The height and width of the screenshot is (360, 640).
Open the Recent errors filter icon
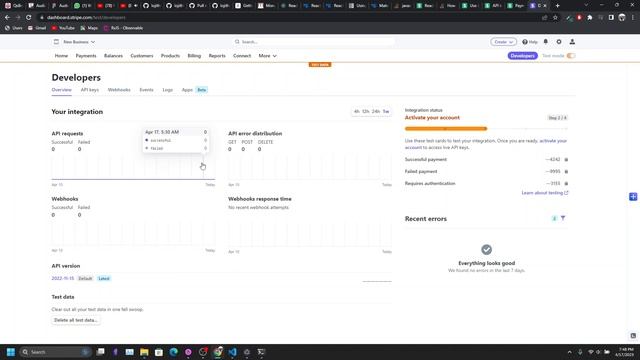(563, 218)
